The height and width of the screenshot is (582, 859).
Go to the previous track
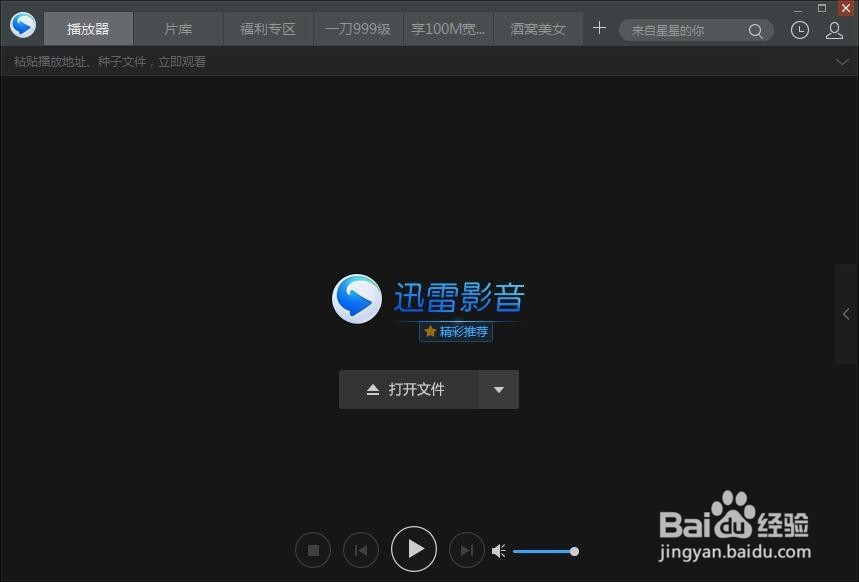tap(360, 550)
